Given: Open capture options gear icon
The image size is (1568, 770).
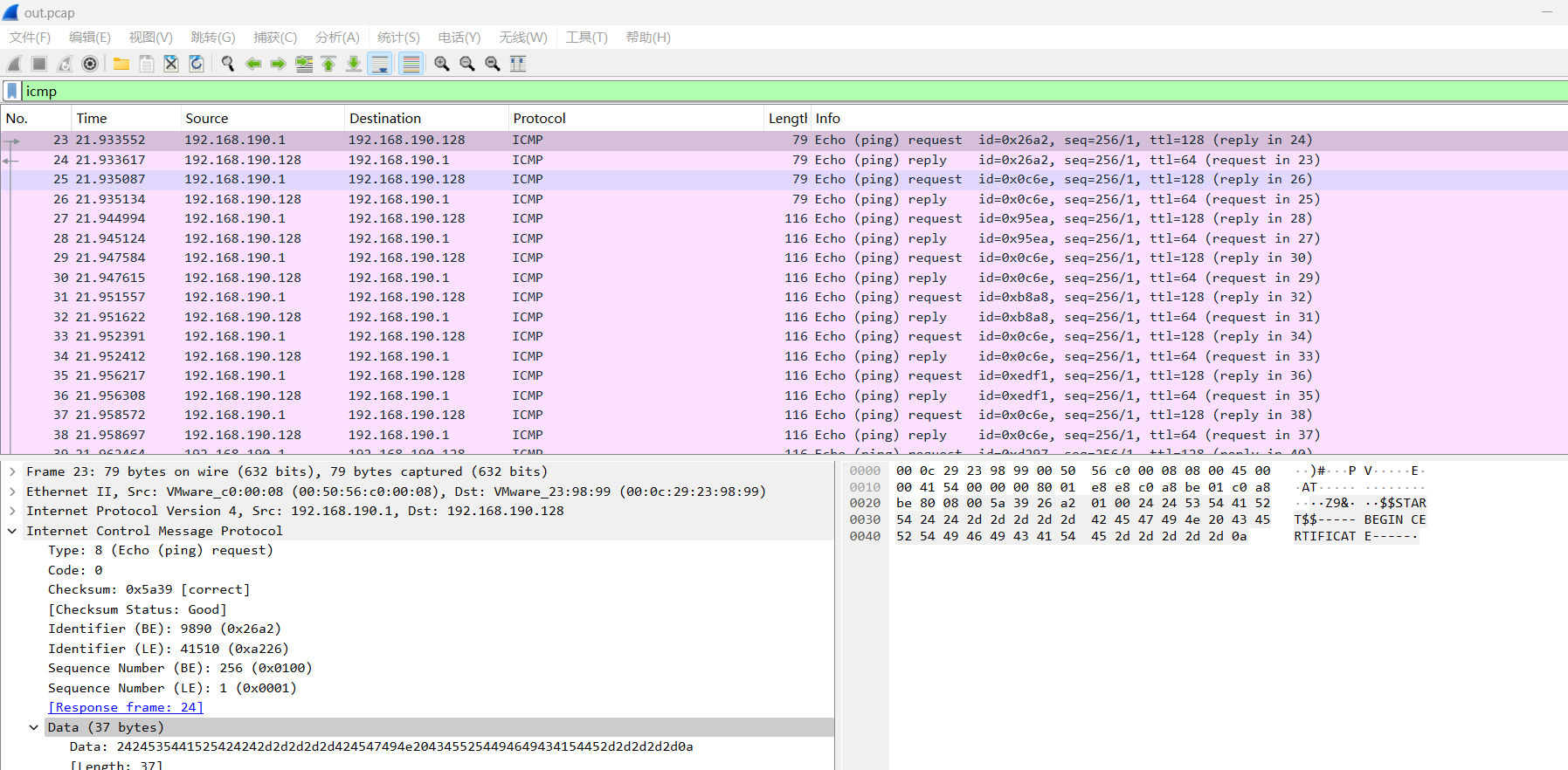Looking at the screenshot, I should pos(90,64).
